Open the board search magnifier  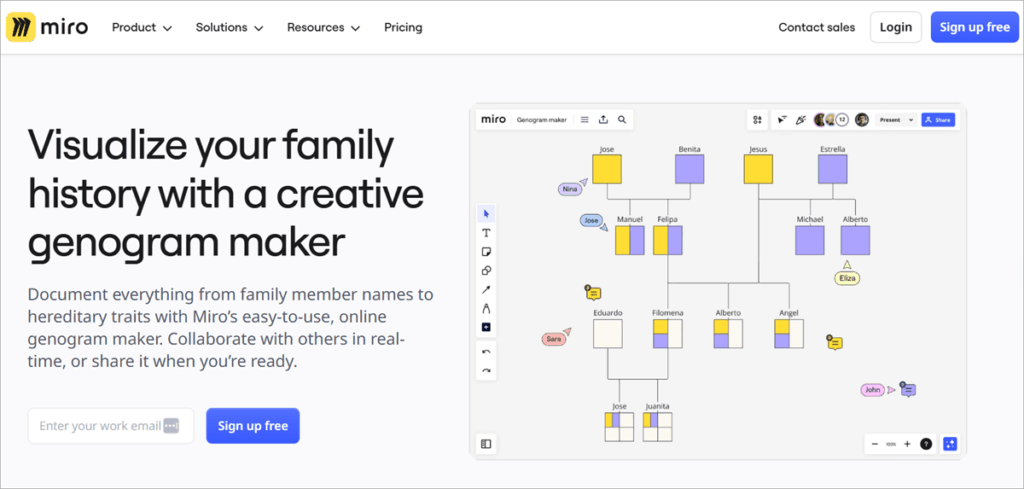(622, 120)
